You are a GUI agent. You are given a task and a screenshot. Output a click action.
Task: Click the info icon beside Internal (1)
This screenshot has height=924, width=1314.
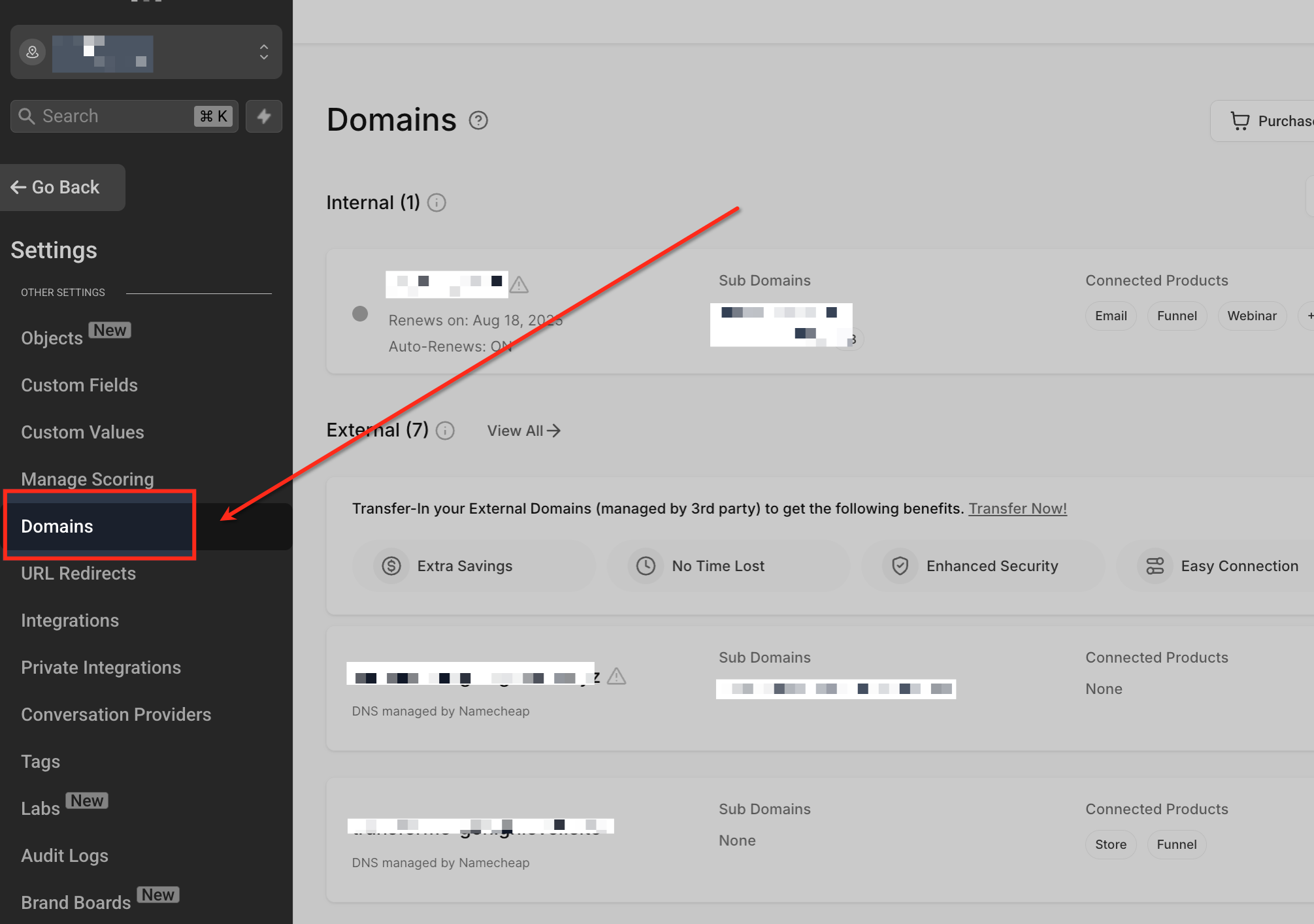tap(436, 203)
